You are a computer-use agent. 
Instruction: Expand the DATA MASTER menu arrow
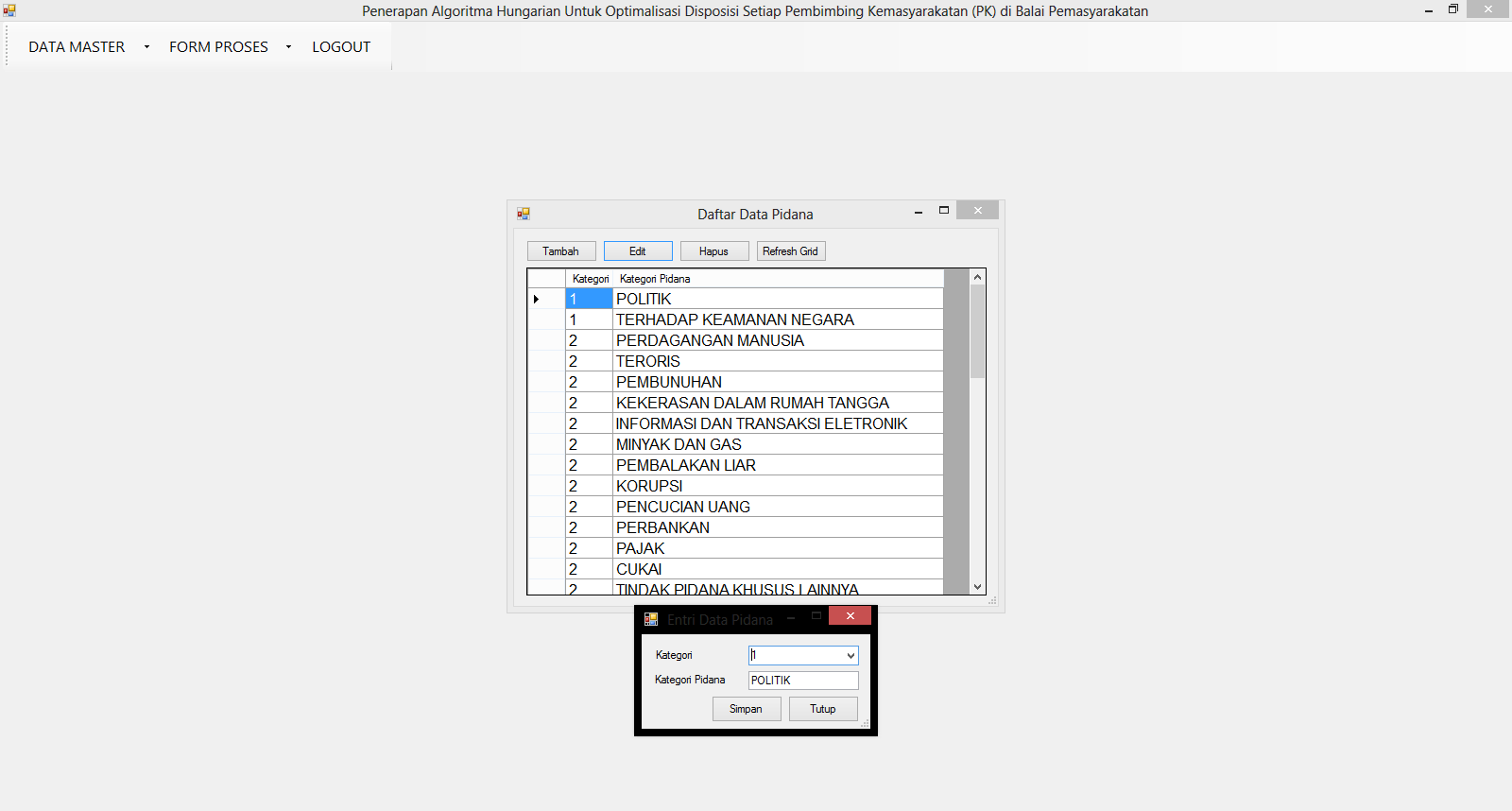coord(146,46)
